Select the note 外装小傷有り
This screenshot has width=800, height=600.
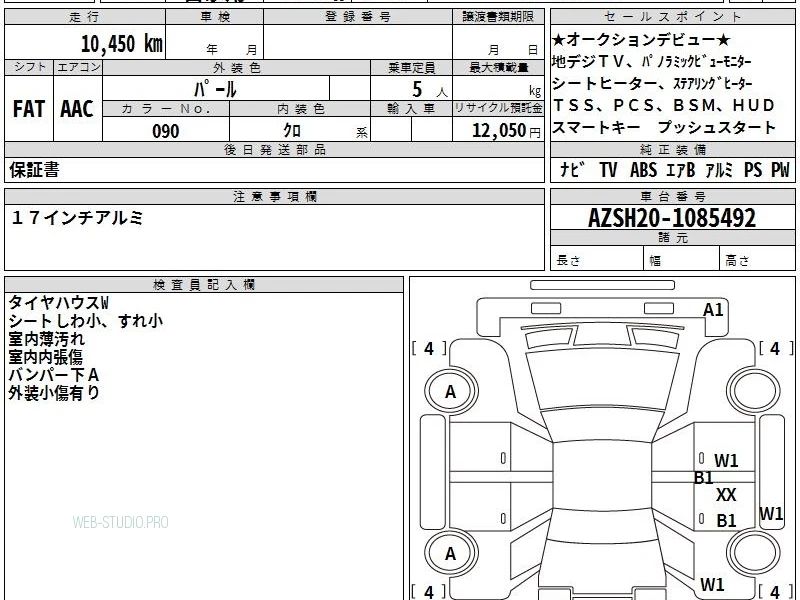pyautogui.click(x=54, y=393)
